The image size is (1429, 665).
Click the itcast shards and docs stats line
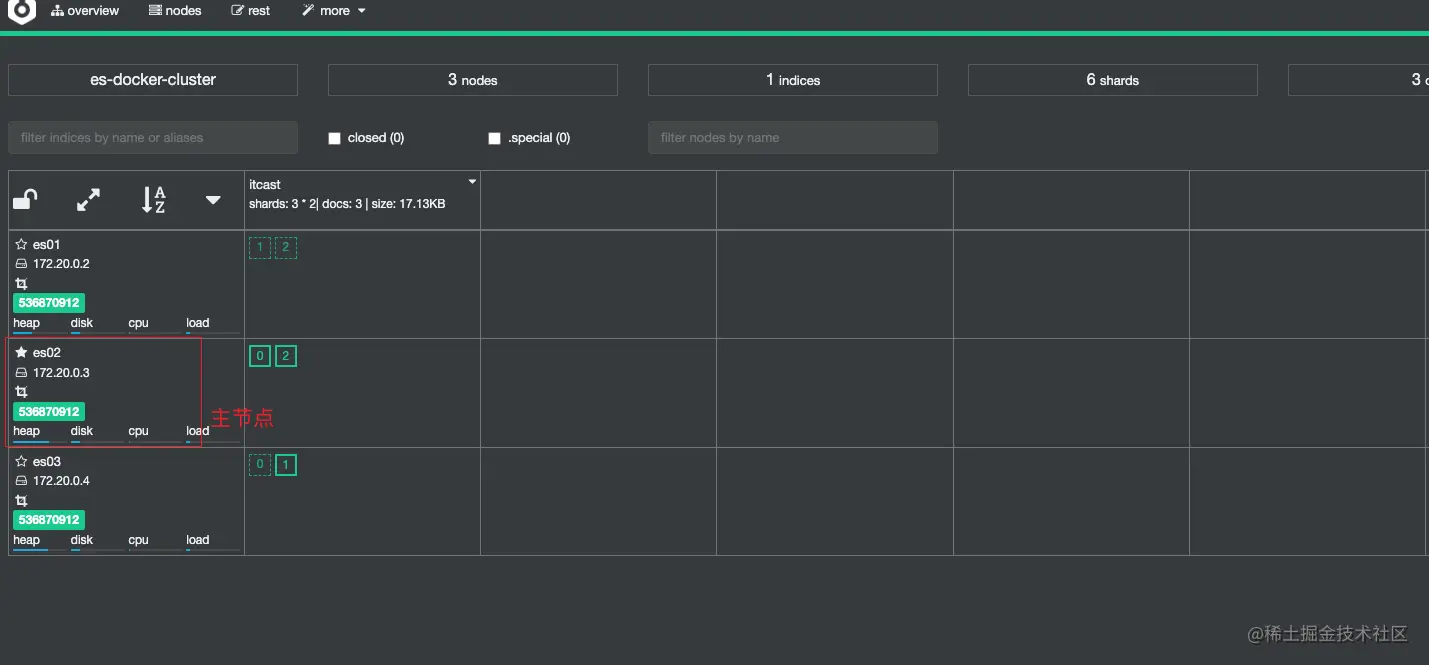pos(347,204)
